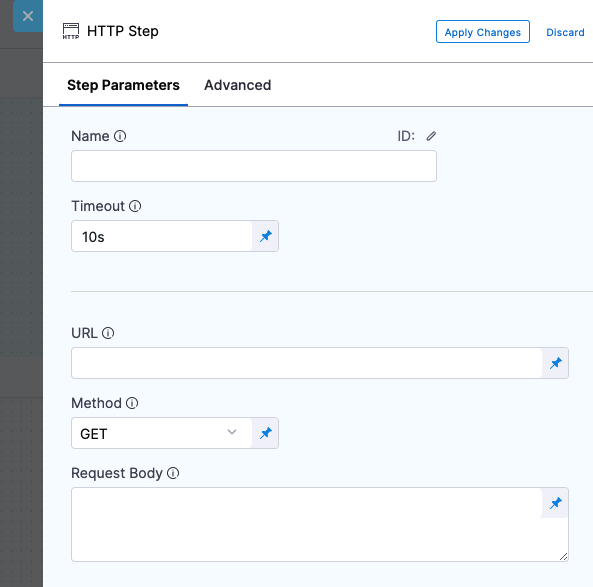Click the Apply Changes button
This screenshot has width=593, height=587.
click(483, 32)
